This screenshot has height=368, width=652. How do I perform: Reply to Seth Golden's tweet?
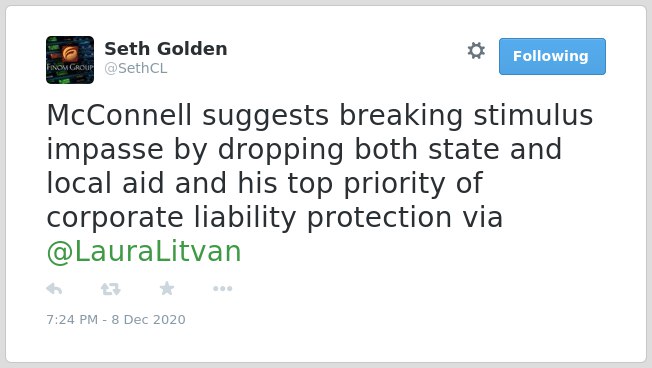coord(54,289)
